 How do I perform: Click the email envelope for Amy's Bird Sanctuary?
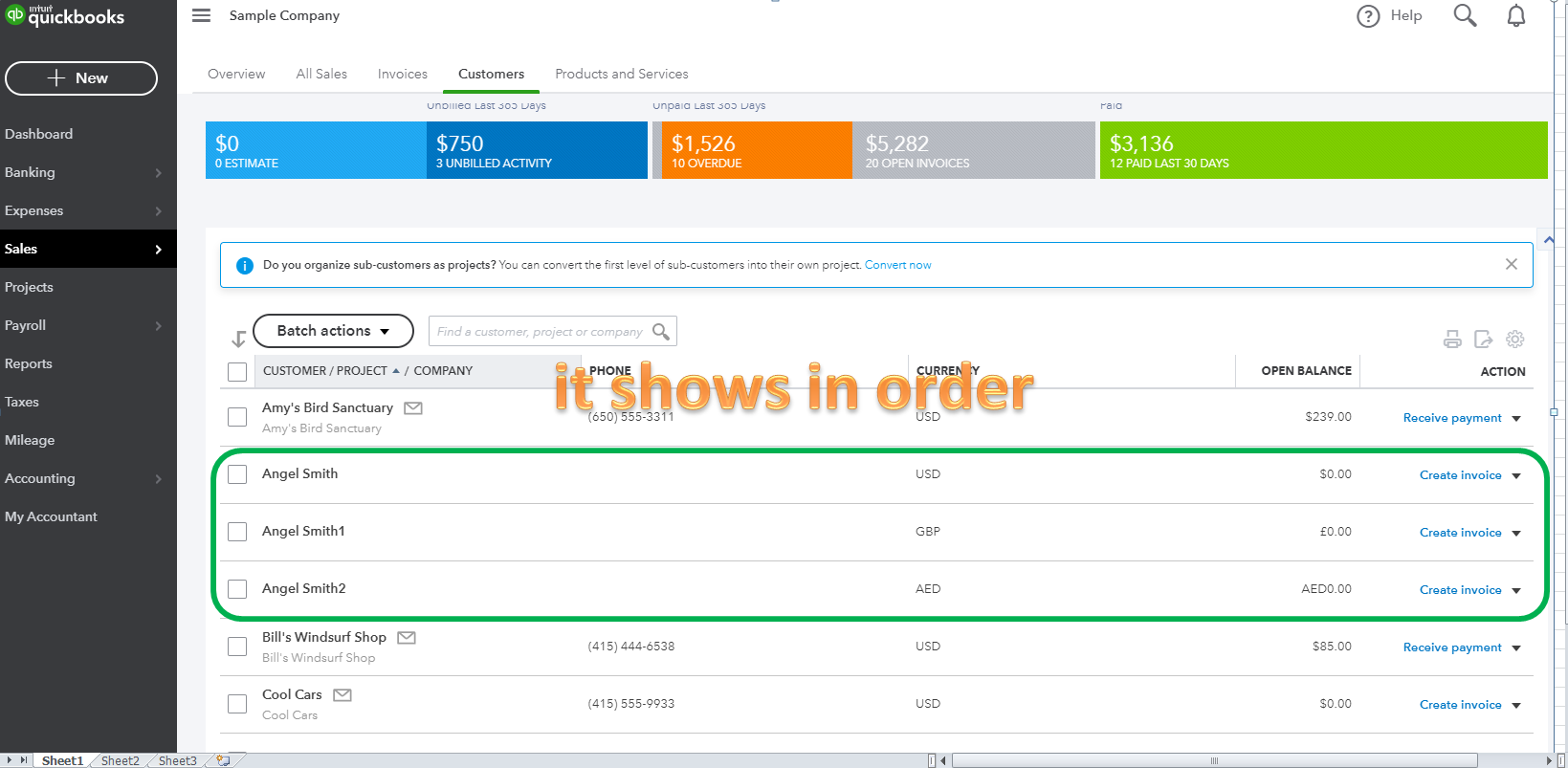pos(413,408)
